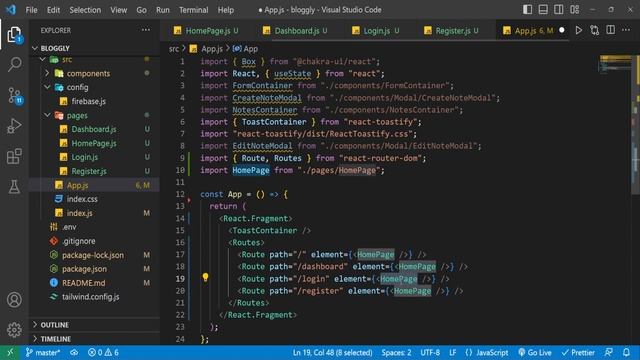Open the File menu
Image resolution: width=640 pixels, height=360 pixels.
click(x=31, y=10)
